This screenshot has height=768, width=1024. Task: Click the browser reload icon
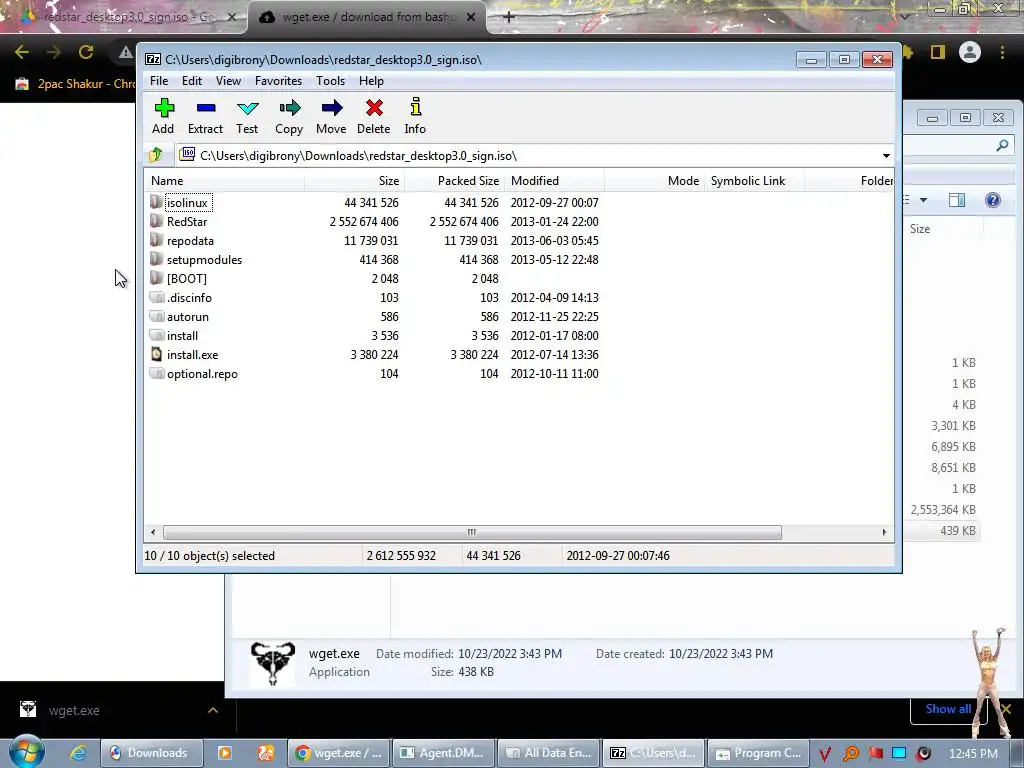tap(86, 52)
